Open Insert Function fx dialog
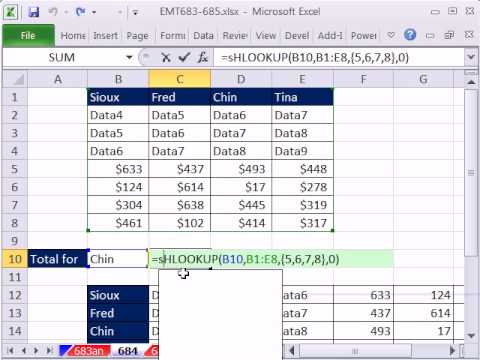This screenshot has height=360, width=480. point(202,58)
